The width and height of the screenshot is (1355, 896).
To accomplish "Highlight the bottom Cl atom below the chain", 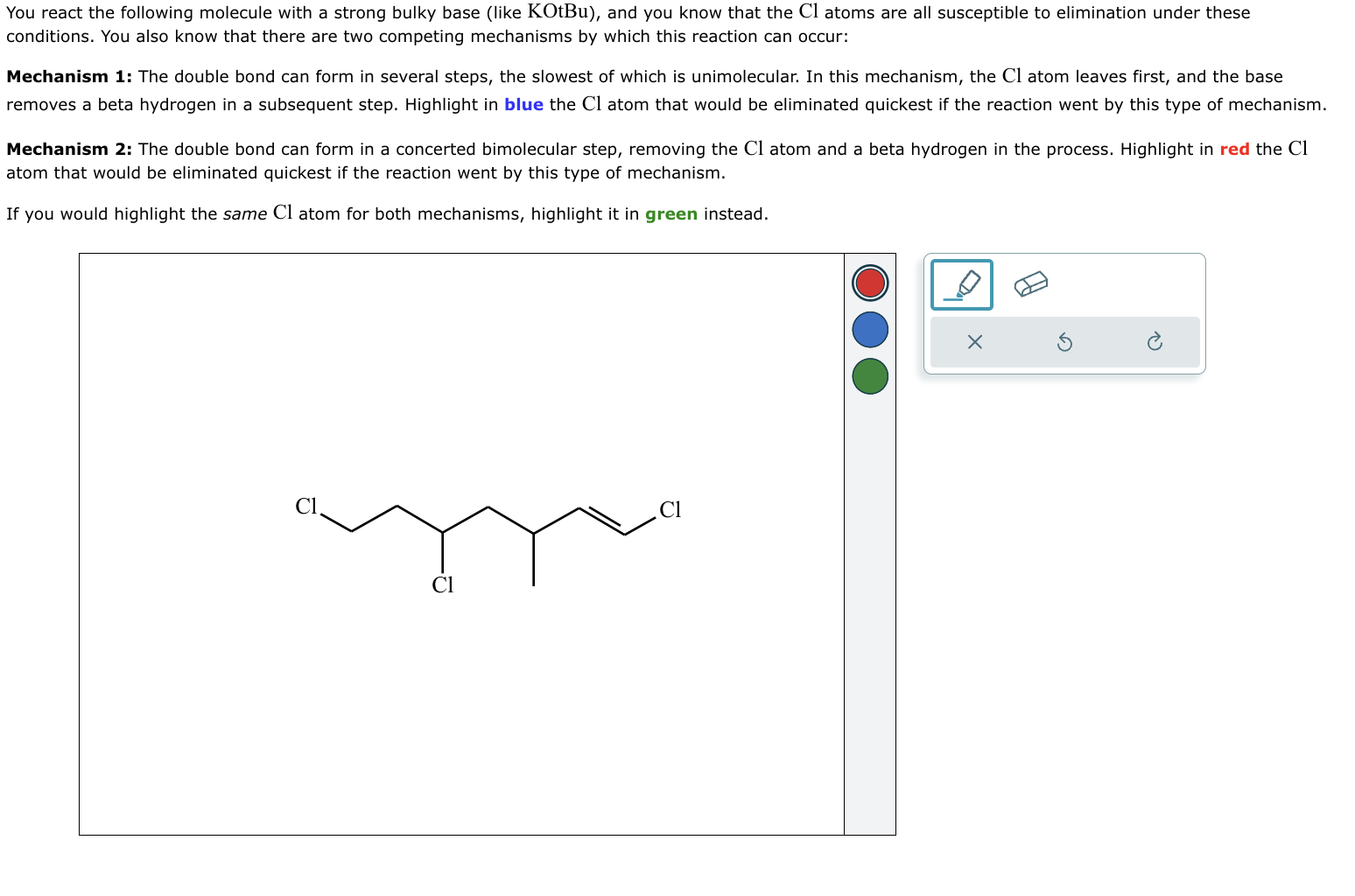I will [x=443, y=584].
